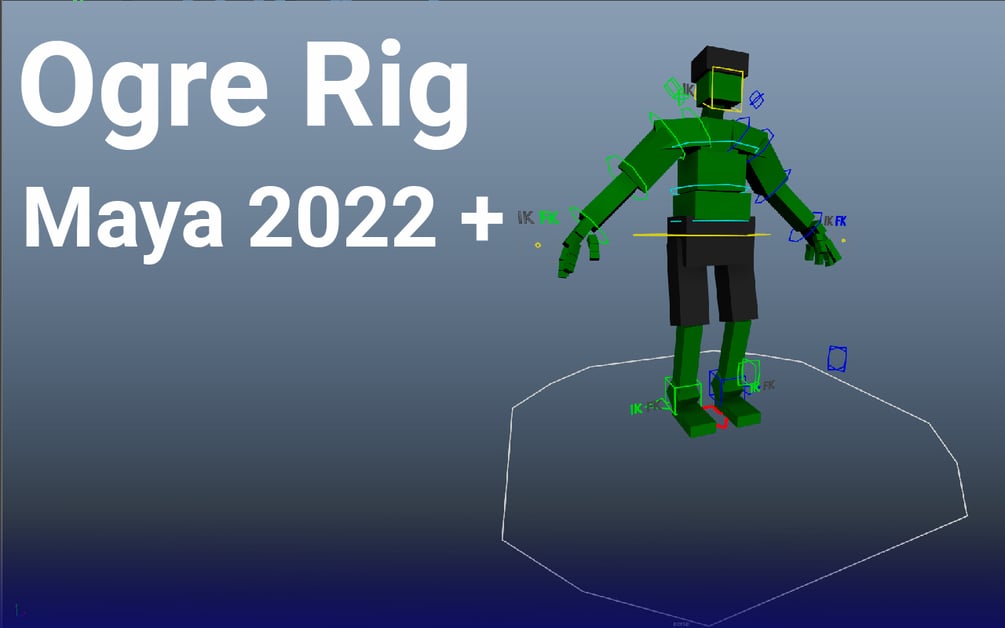Select yellow dot control near blue FK label

843,241
